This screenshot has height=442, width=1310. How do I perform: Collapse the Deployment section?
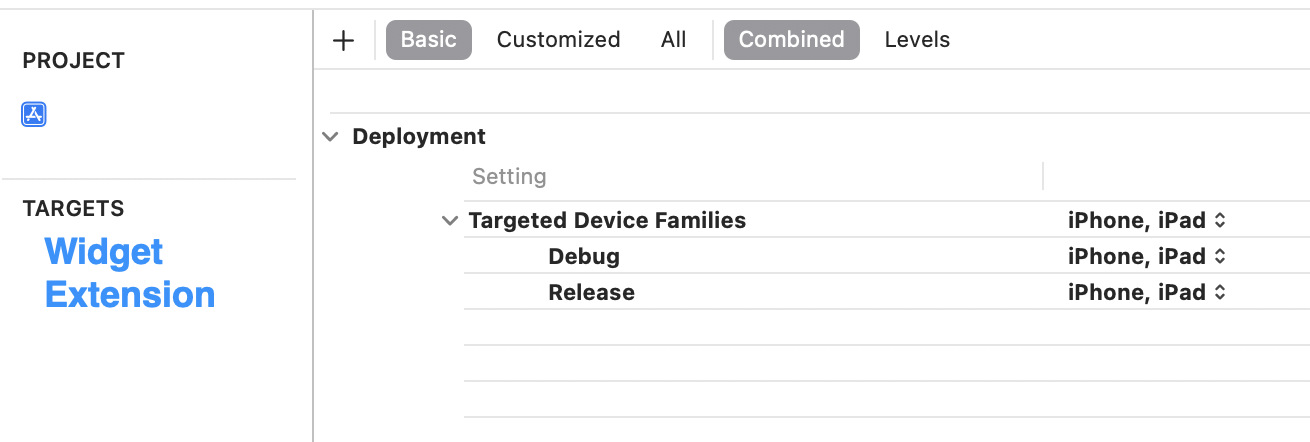pos(330,137)
